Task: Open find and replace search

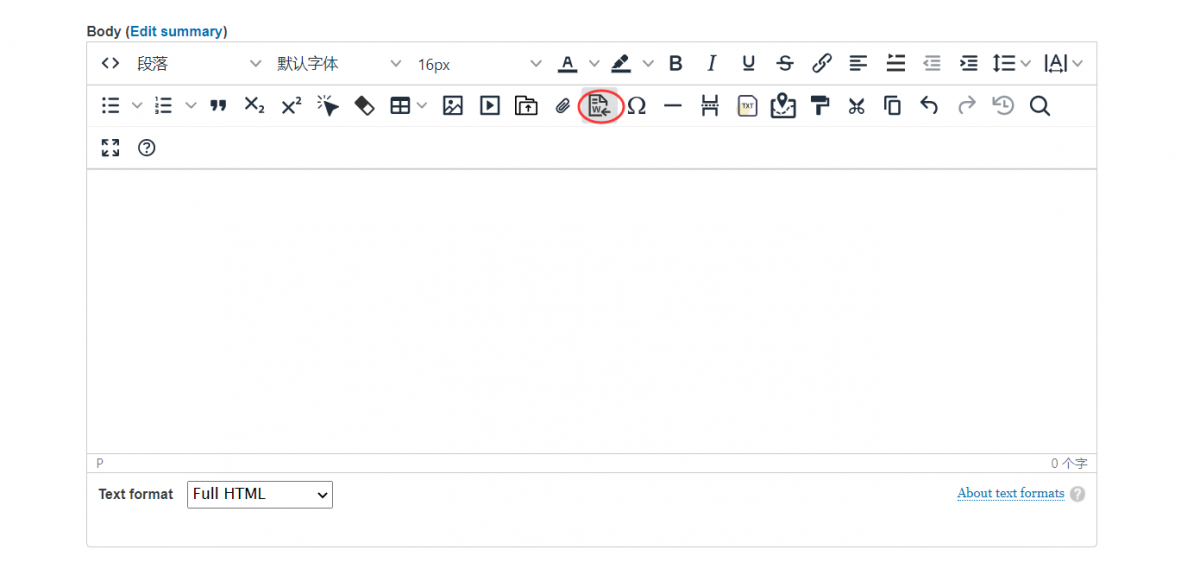Action: coord(1040,106)
